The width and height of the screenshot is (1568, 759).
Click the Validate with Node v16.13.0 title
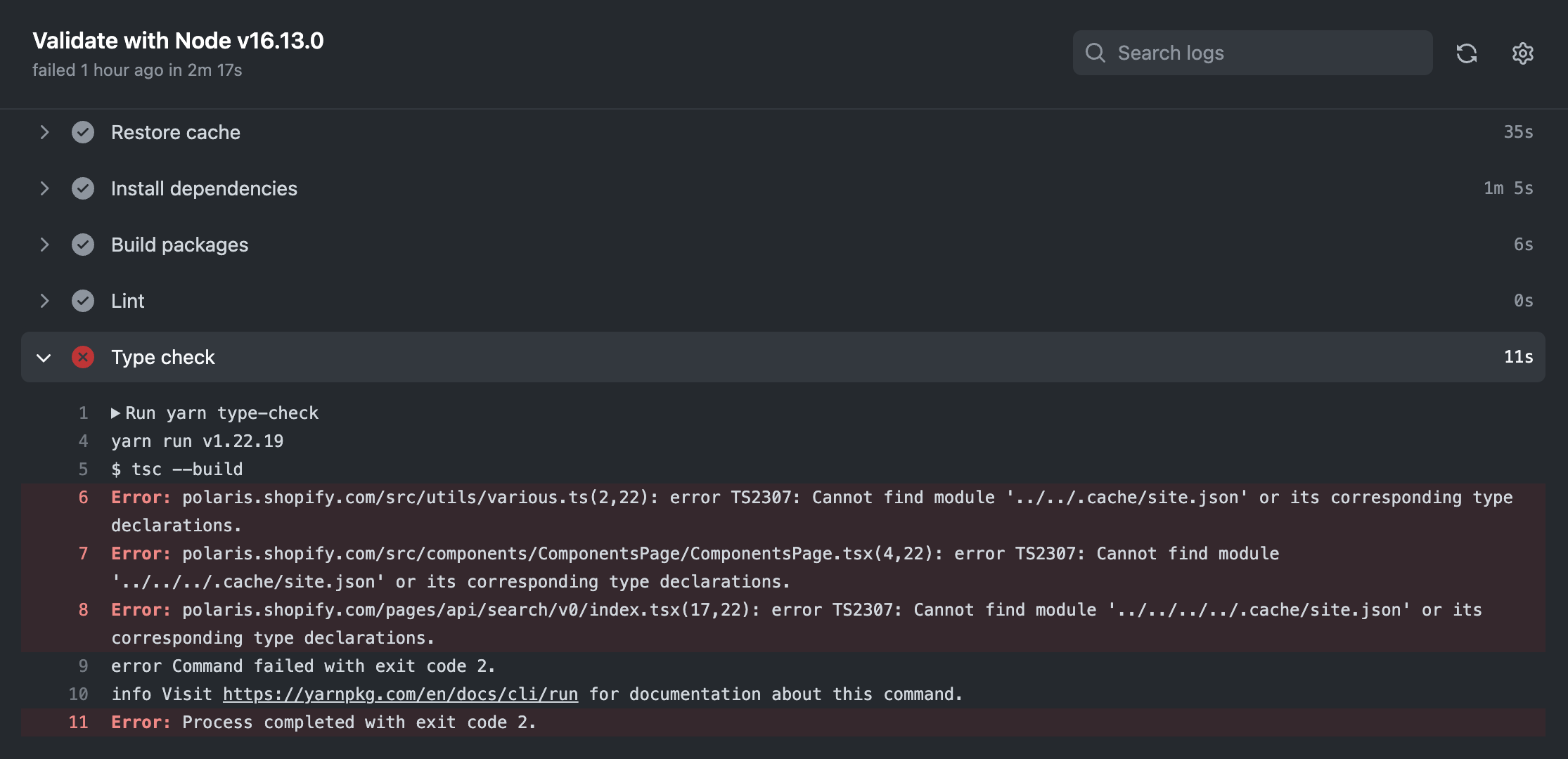click(178, 40)
